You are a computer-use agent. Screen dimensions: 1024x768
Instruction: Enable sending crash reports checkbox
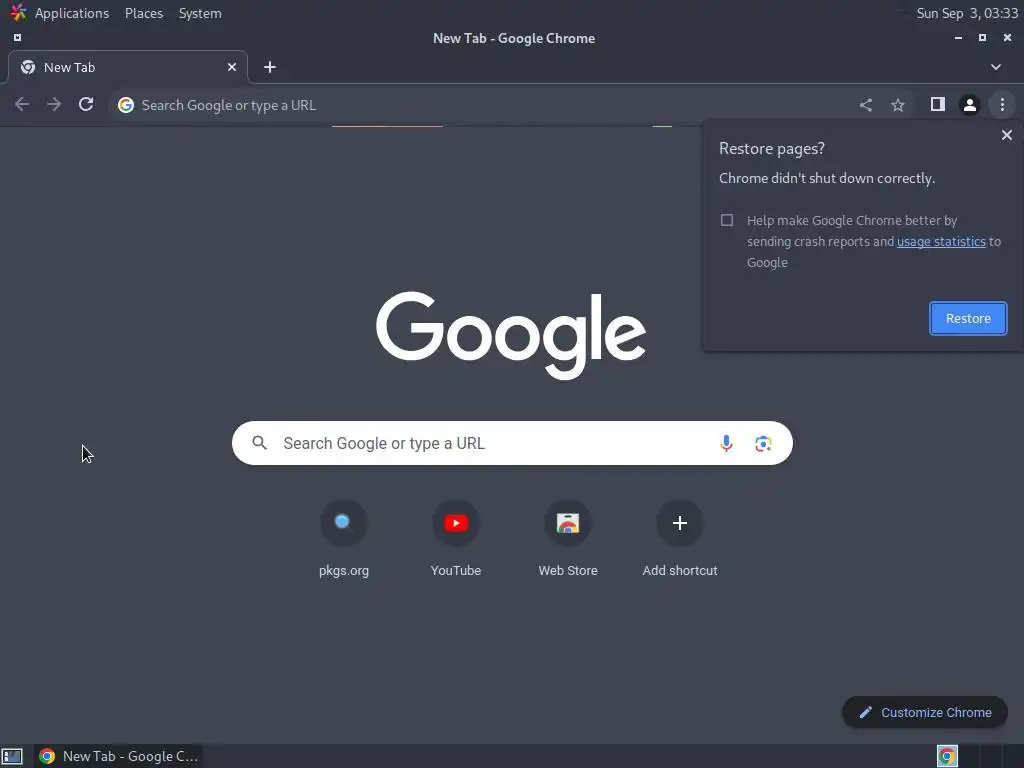pos(727,220)
